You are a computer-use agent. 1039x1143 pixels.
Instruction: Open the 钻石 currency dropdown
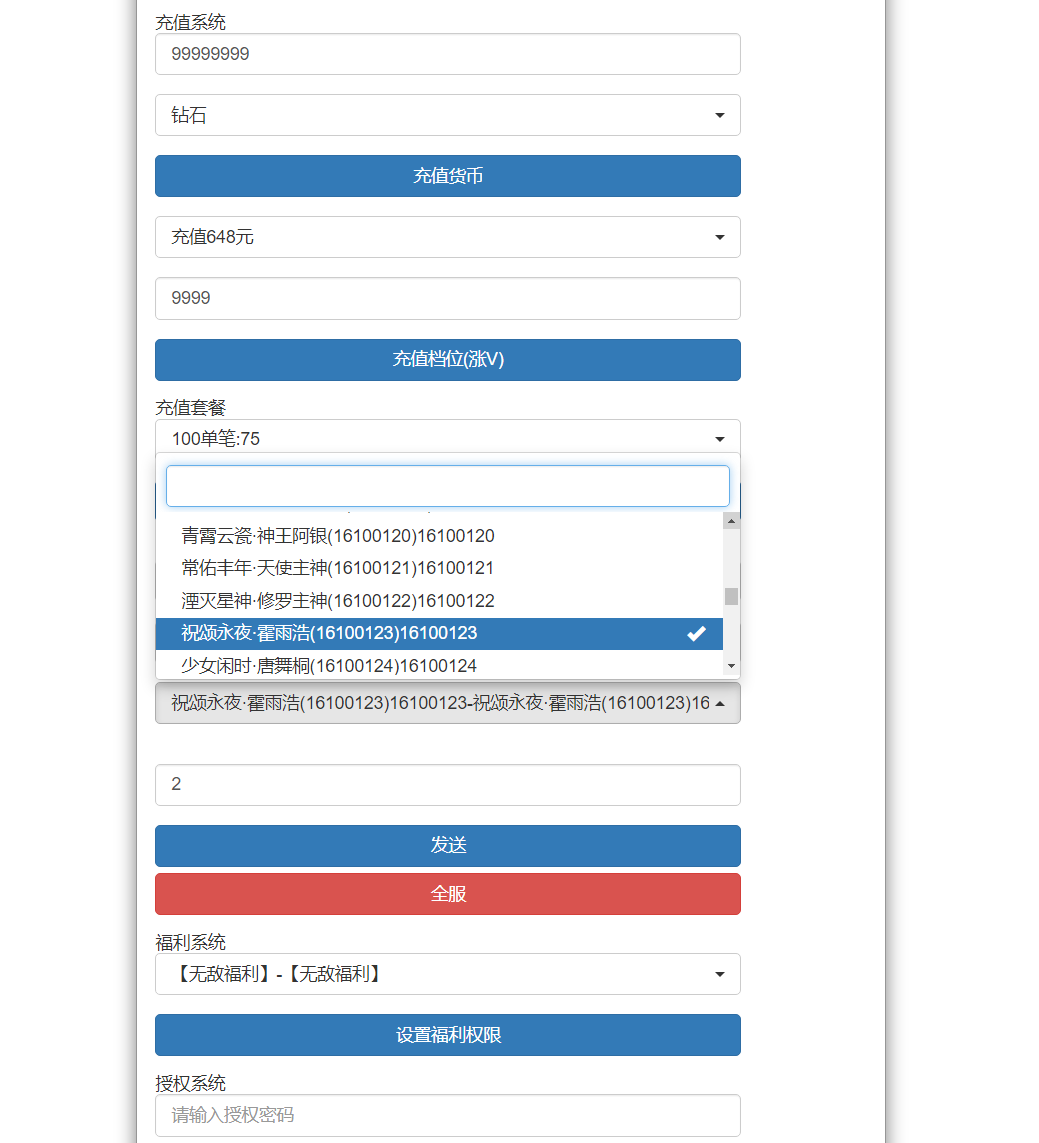447,115
